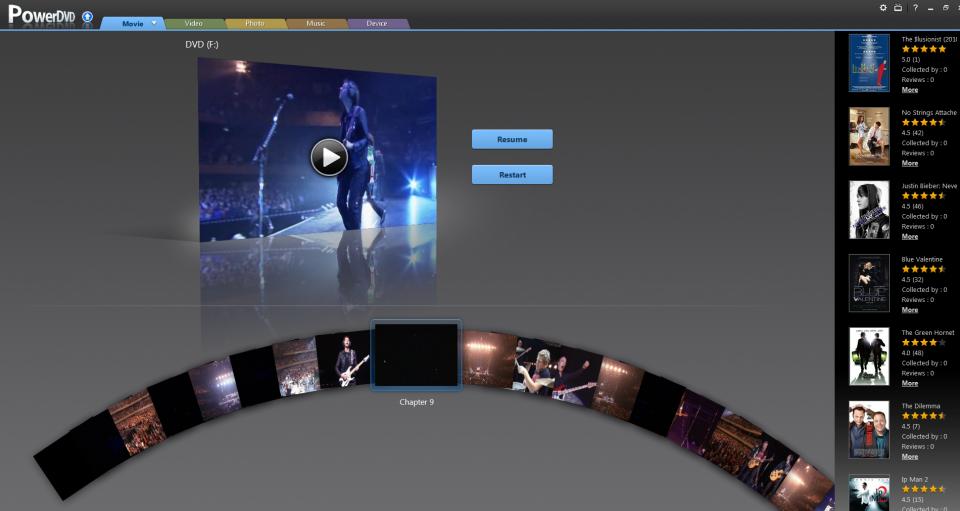Expand the Movie tab dropdown arrow
This screenshot has width=960, height=511.
click(x=153, y=23)
